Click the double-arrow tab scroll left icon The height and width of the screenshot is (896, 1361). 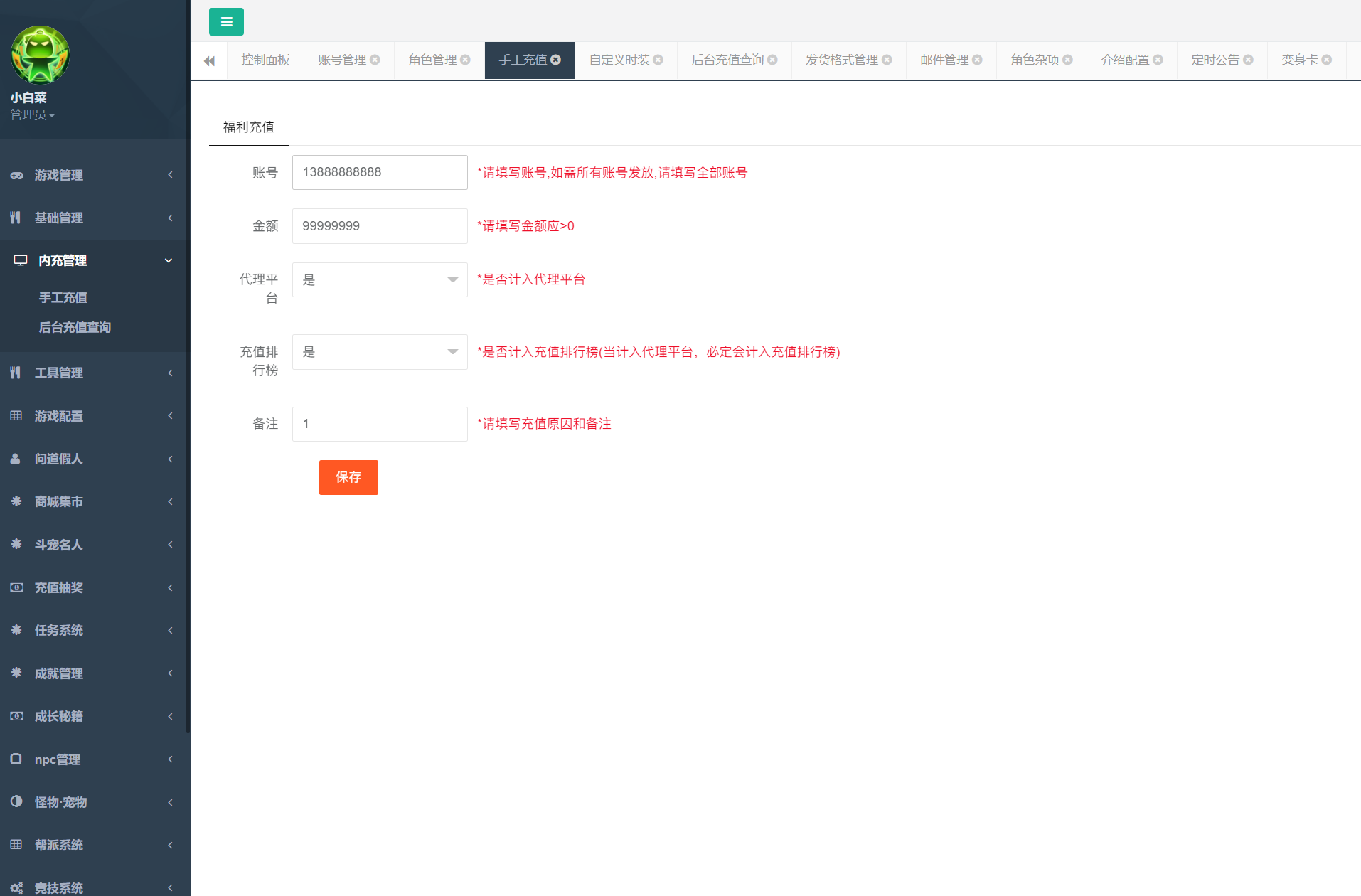click(209, 61)
